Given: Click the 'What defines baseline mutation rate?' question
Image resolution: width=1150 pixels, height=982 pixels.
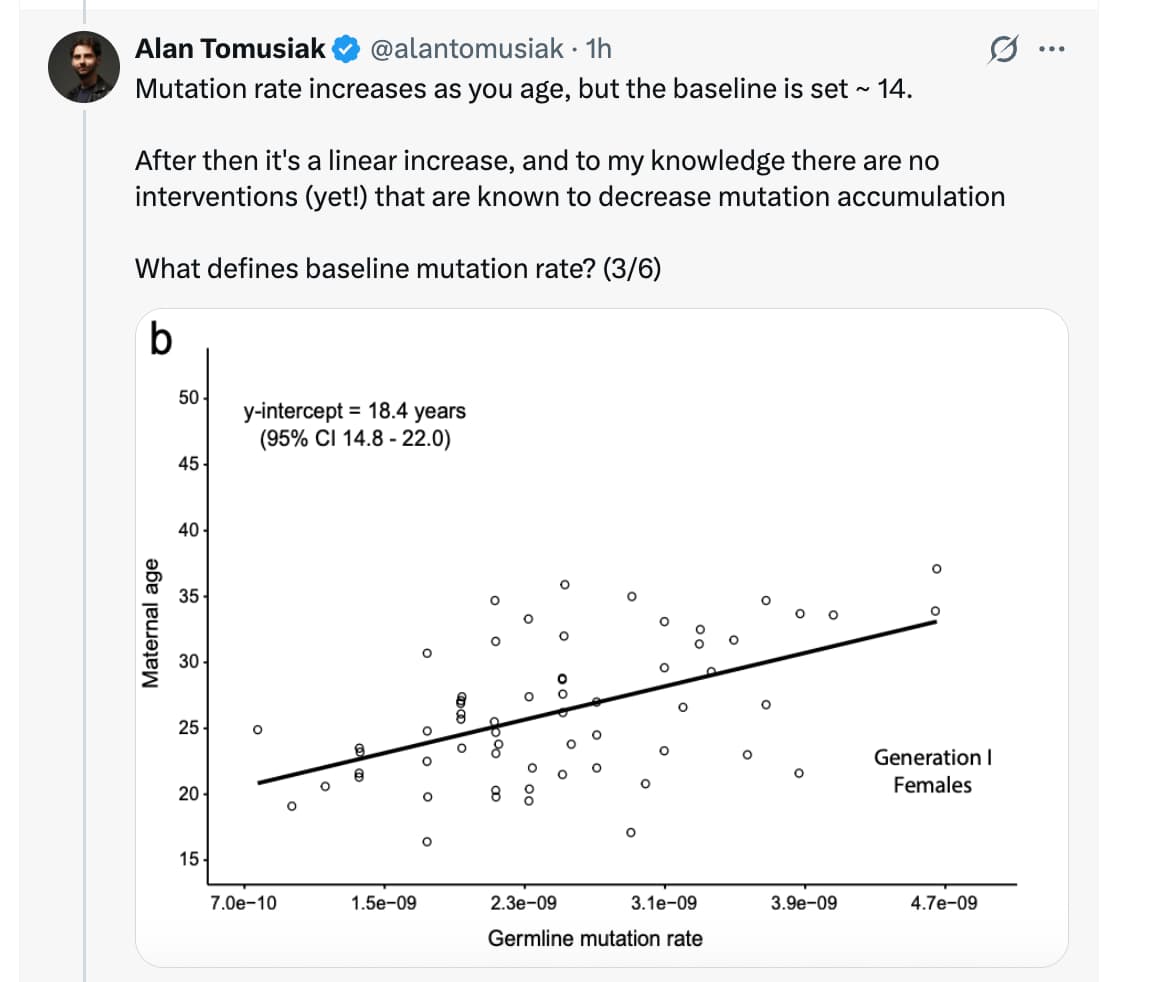Looking at the screenshot, I should click(x=365, y=269).
